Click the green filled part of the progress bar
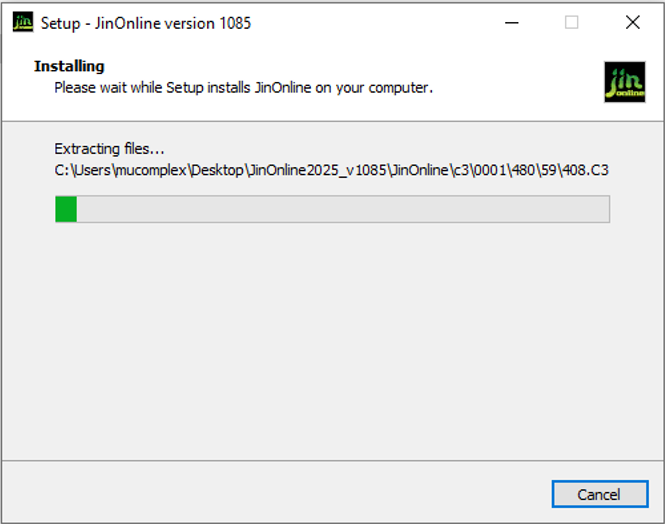This screenshot has height=524, width=665. 66,209
